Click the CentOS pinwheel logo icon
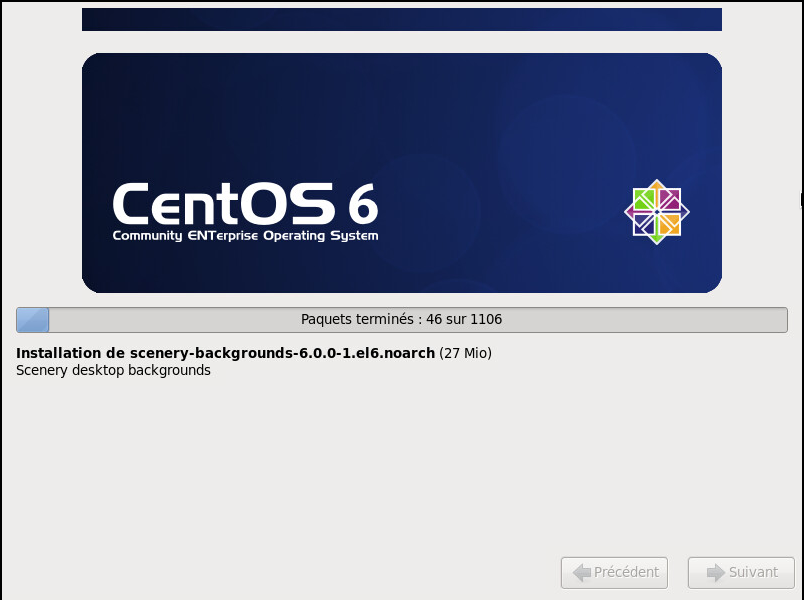 tap(657, 212)
